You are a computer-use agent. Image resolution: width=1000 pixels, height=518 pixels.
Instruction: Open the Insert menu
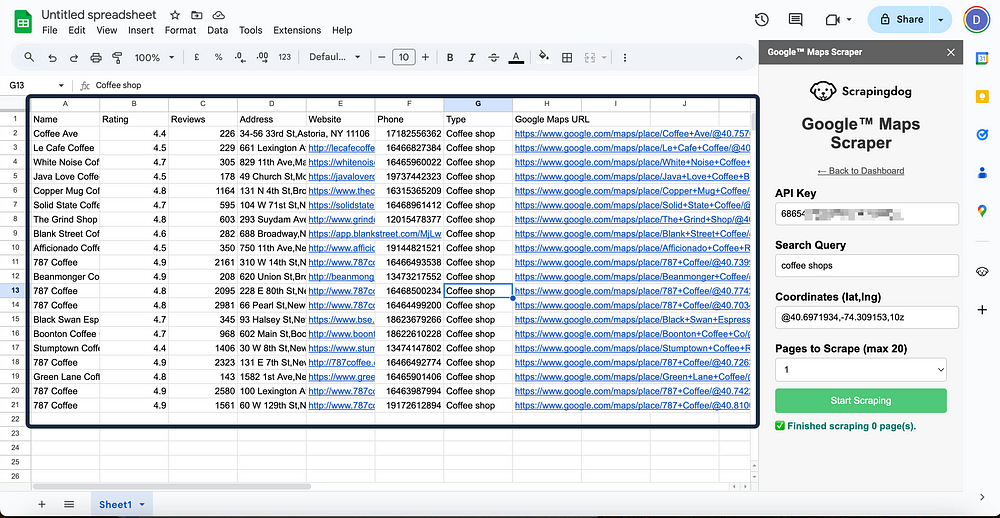click(140, 30)
